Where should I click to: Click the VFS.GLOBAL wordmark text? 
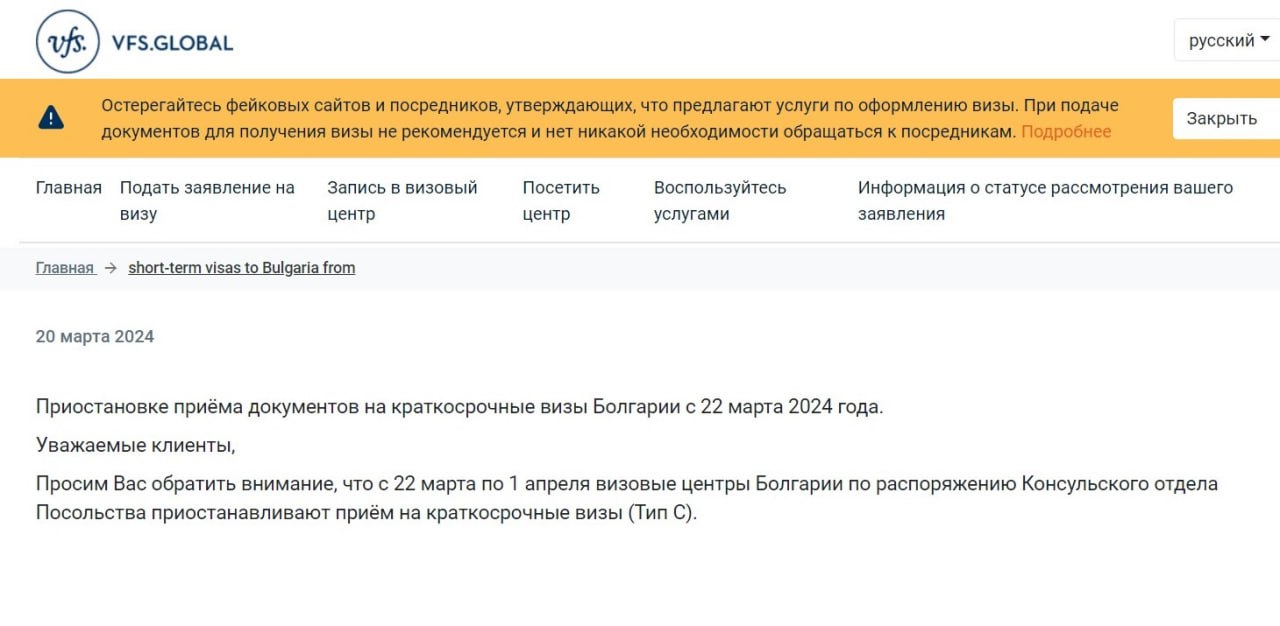click(173, 43)
